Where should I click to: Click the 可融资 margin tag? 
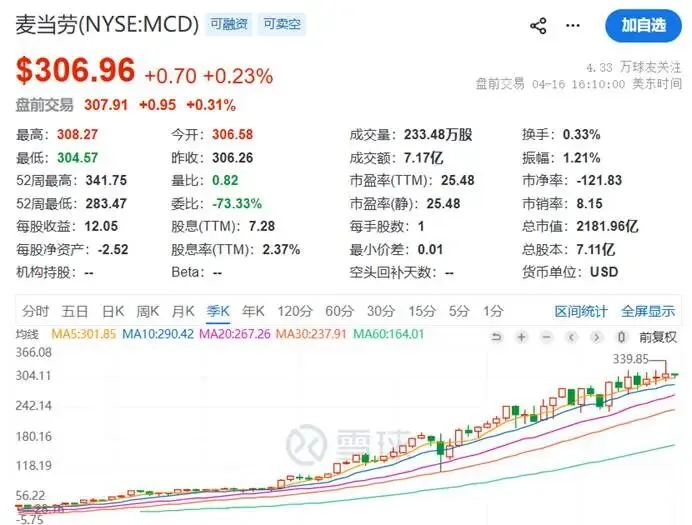pyautogui.click(x=229, y=24)
